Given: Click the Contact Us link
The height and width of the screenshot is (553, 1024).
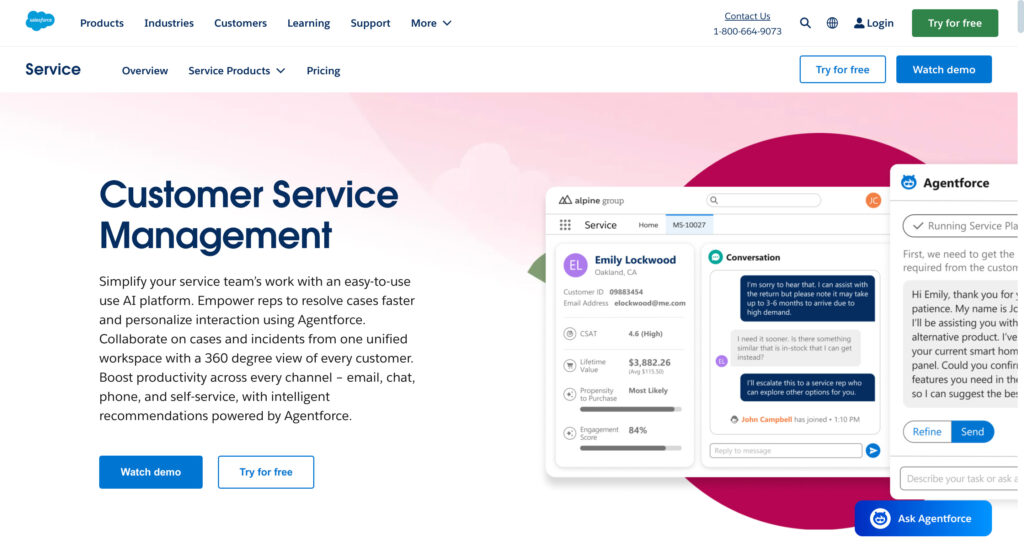Looking at the screenshot, I should click(747, 16).
